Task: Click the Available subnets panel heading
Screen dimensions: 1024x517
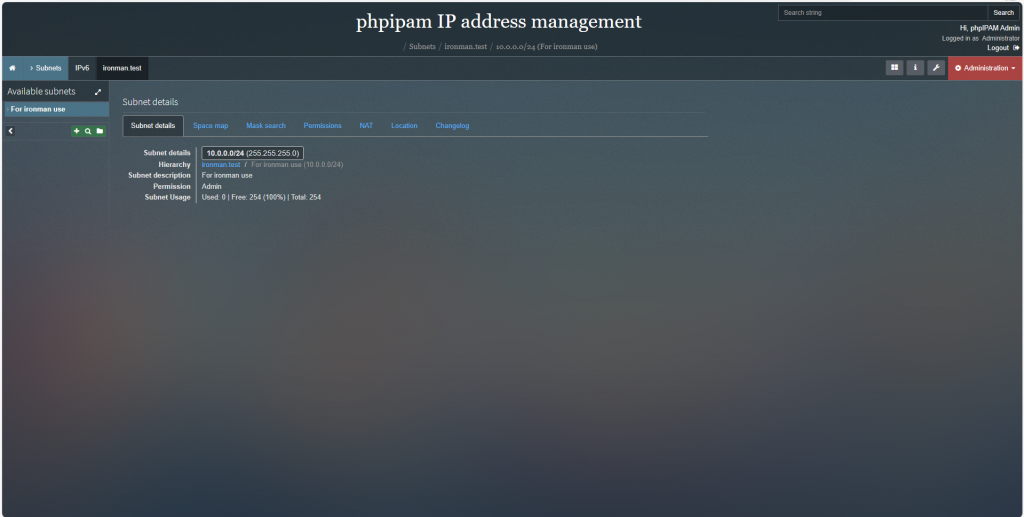Action: tap(41, 91)
